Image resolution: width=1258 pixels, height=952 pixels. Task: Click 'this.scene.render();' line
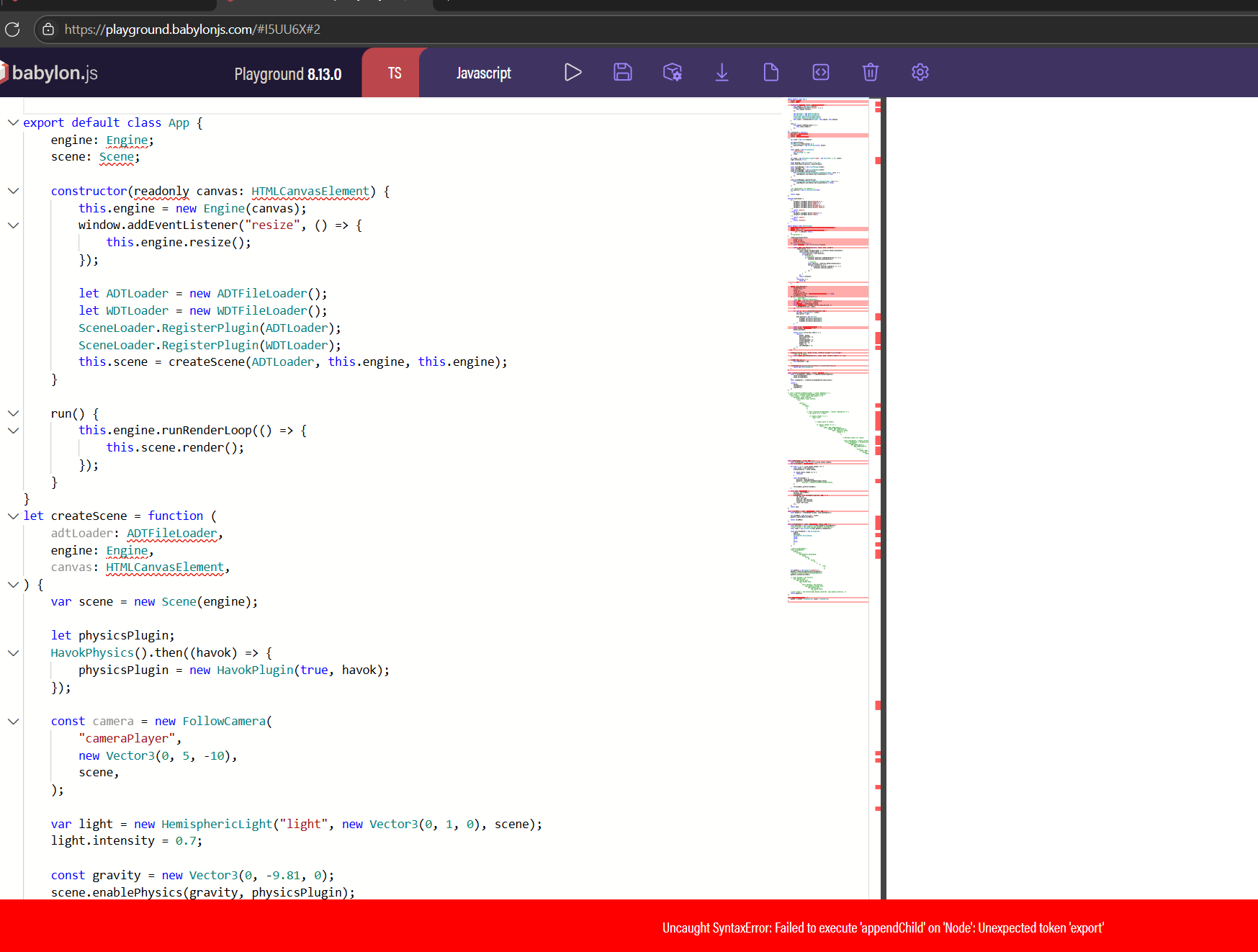pos(175,447)
